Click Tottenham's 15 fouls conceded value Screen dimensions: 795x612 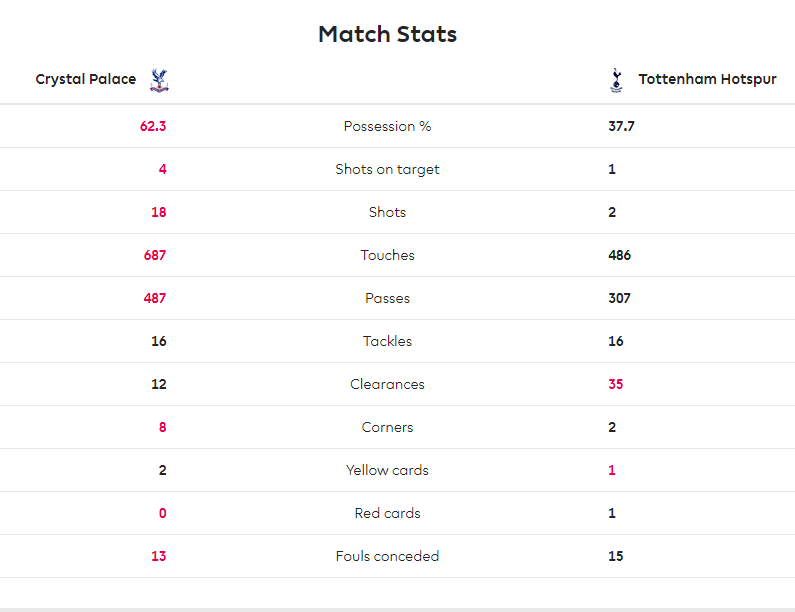(x=616, y=556)
